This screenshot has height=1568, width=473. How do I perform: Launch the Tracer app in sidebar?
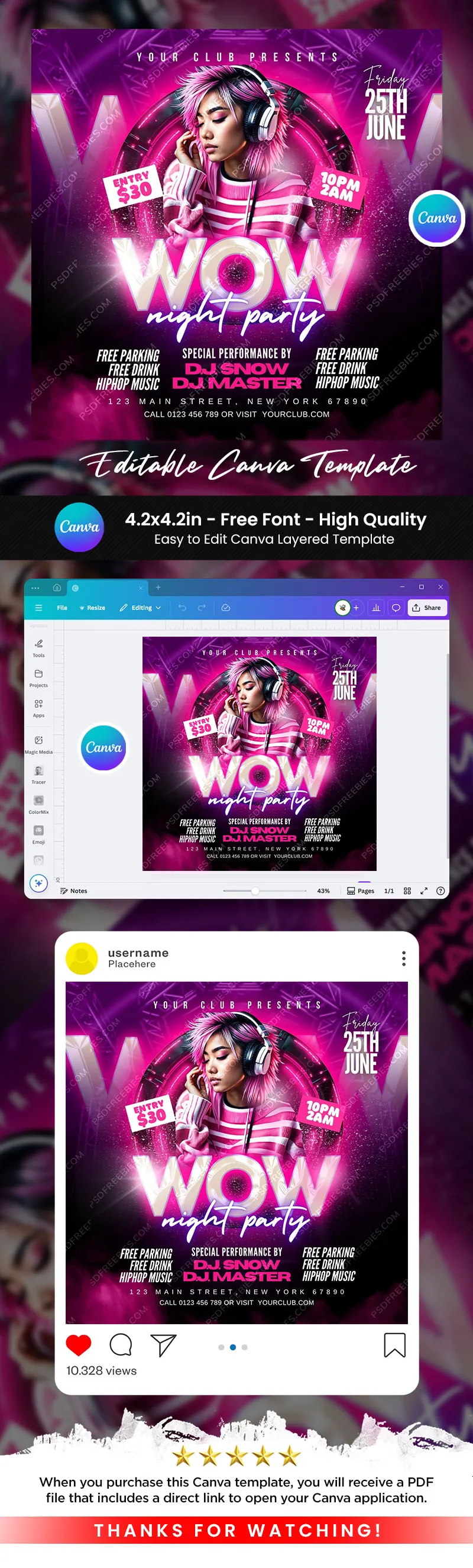point(38,774)
